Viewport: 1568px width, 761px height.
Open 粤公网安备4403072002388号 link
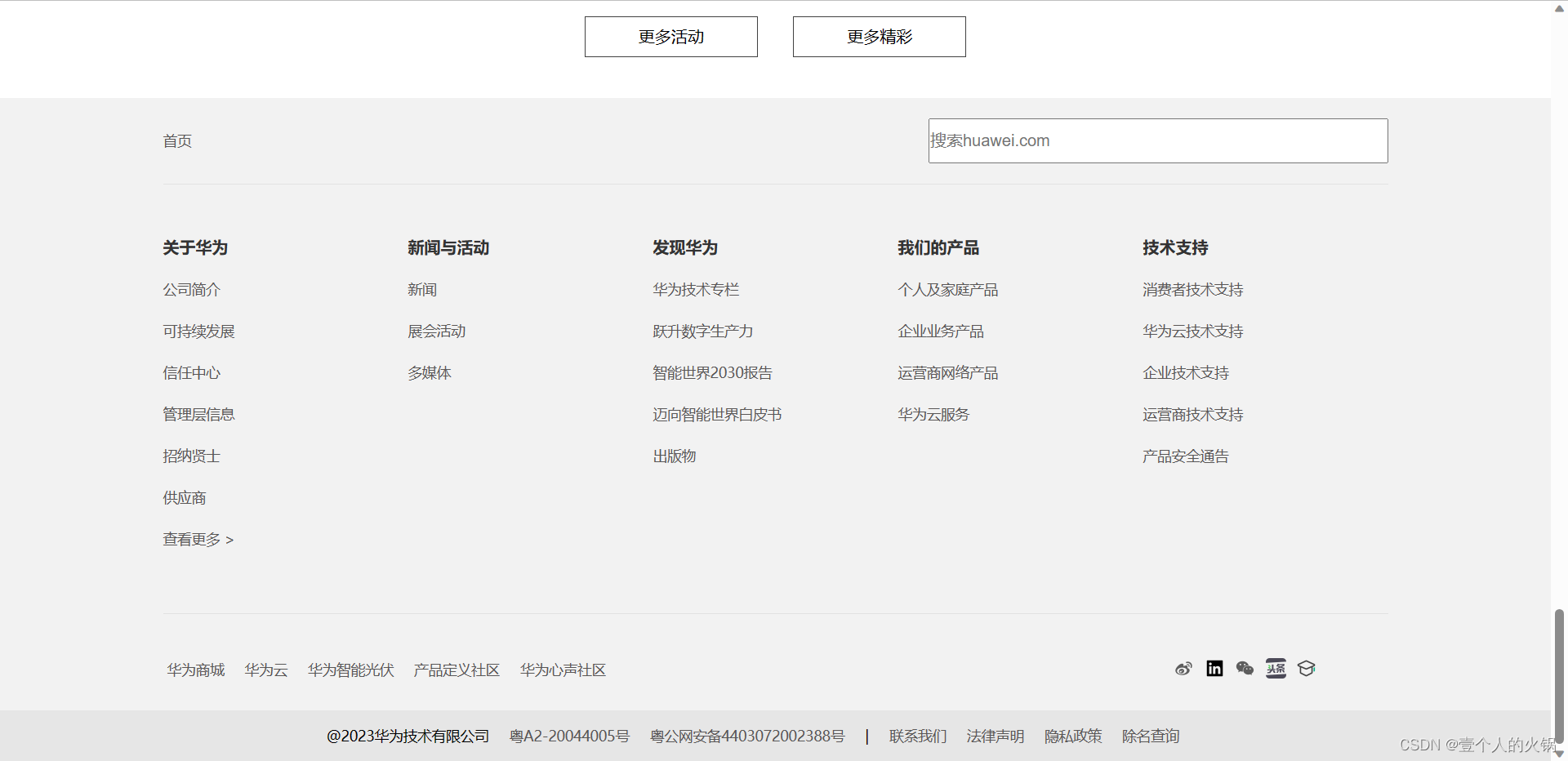click(747, 737)
